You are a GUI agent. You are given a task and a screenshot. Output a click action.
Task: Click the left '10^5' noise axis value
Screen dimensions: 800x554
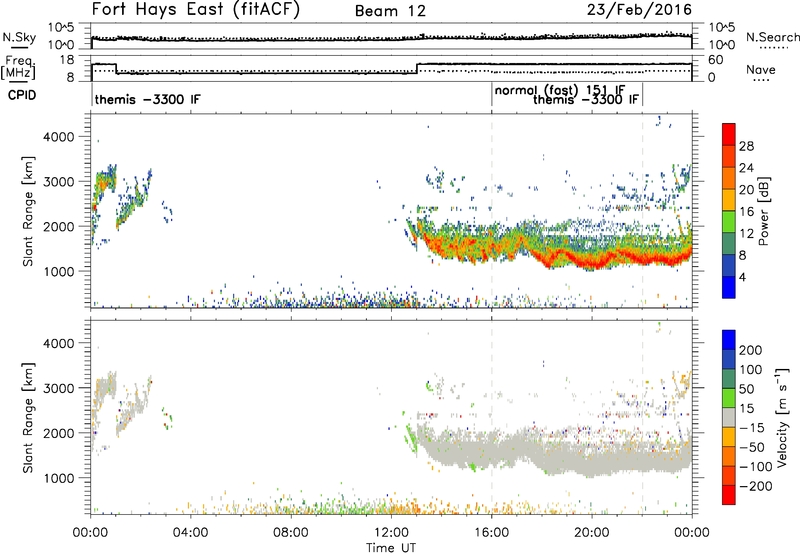coord(61,28)
